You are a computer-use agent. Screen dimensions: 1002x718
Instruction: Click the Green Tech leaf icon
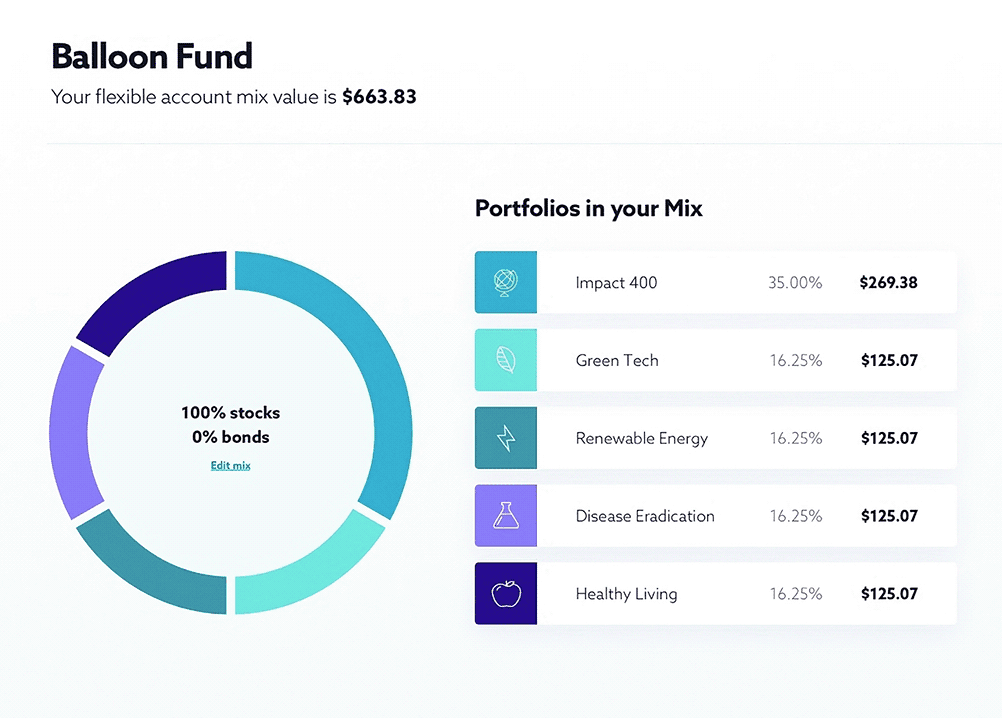pos(505,360)
